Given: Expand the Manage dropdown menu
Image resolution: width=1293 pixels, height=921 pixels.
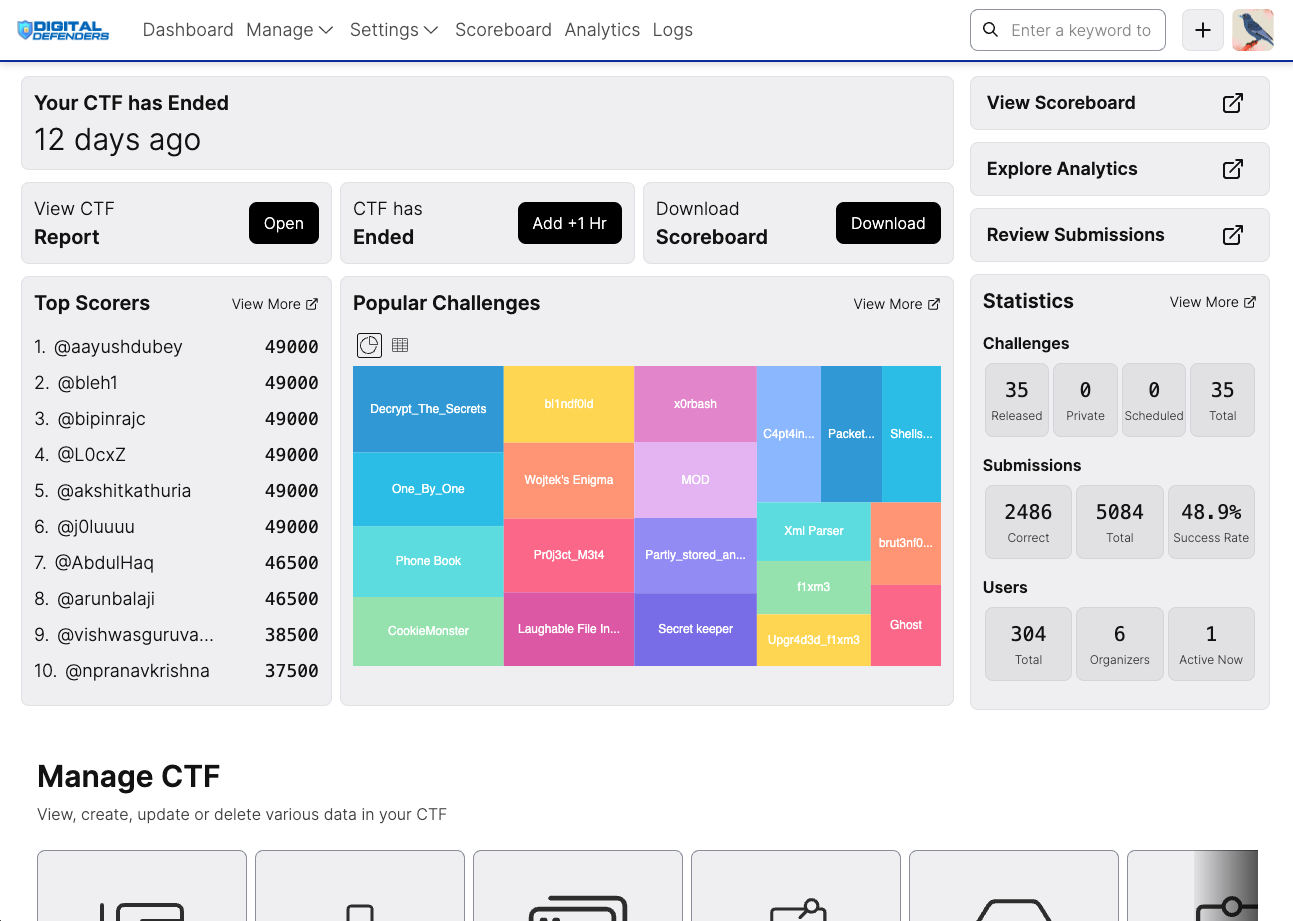Looking at the screenshot, I should point(290,30).
